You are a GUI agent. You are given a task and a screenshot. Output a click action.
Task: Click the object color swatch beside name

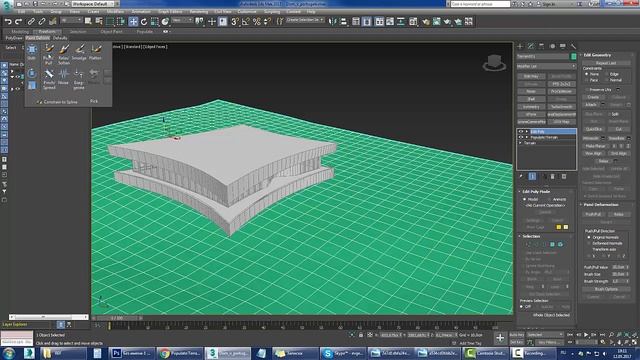pyautogui.click(x=573, y=56)
